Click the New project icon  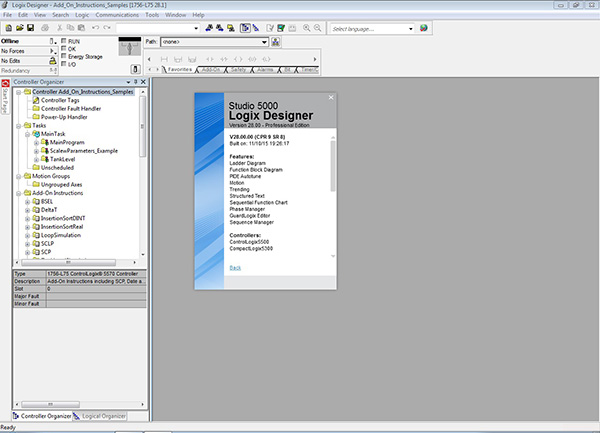[x=8, y=28]
